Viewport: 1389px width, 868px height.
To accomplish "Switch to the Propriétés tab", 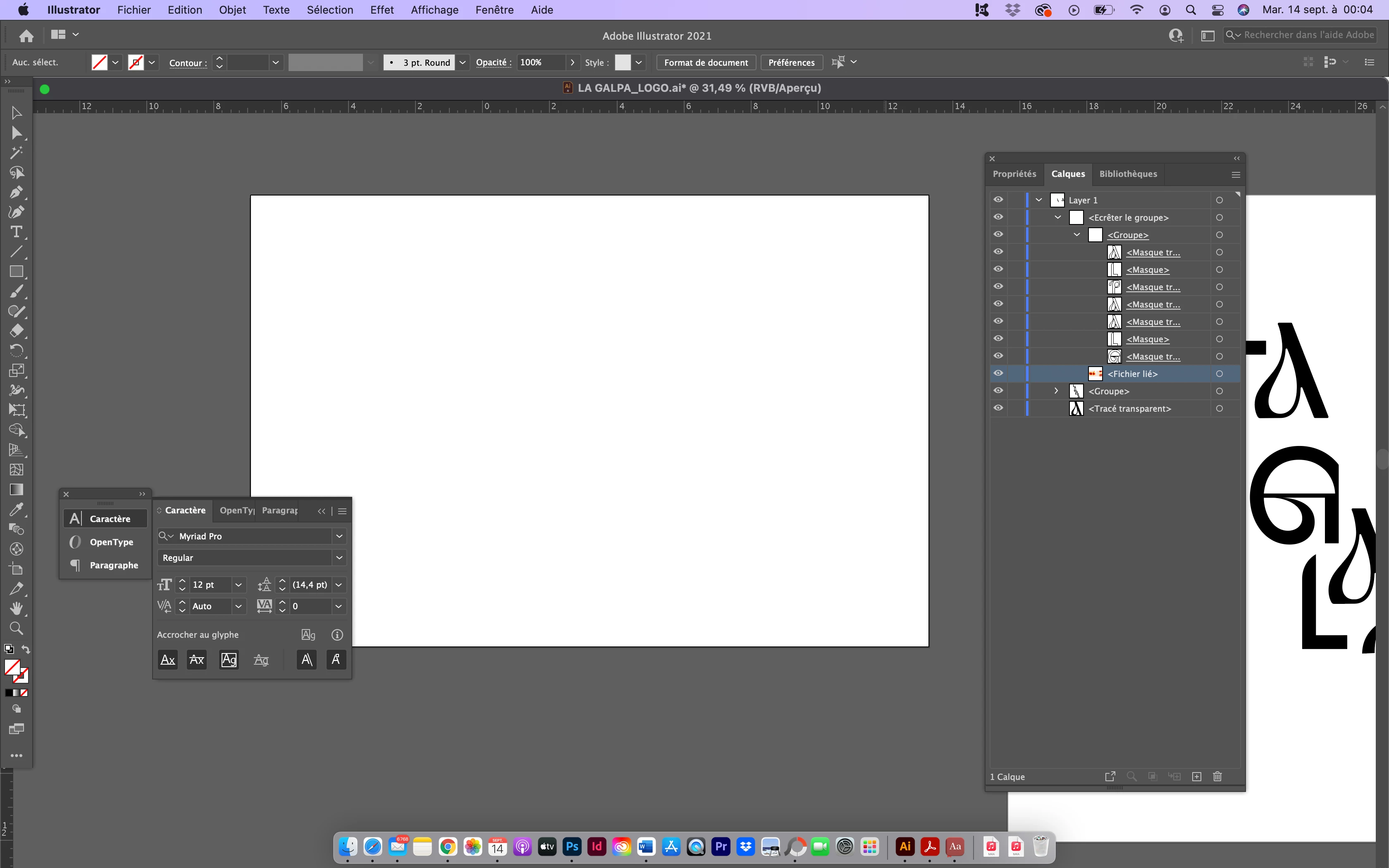I will coord(1014,174).
